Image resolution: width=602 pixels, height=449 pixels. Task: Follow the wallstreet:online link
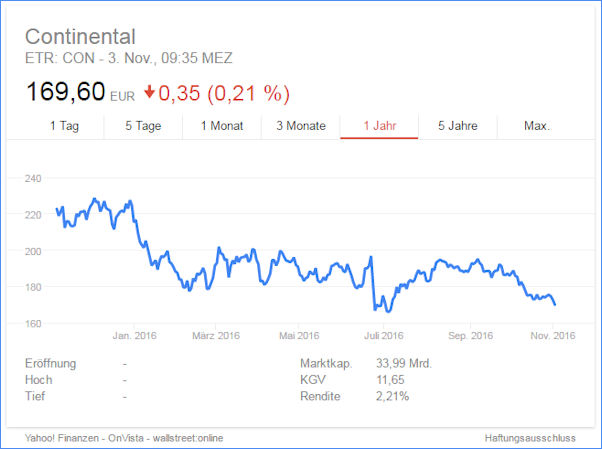pos(188,438)
